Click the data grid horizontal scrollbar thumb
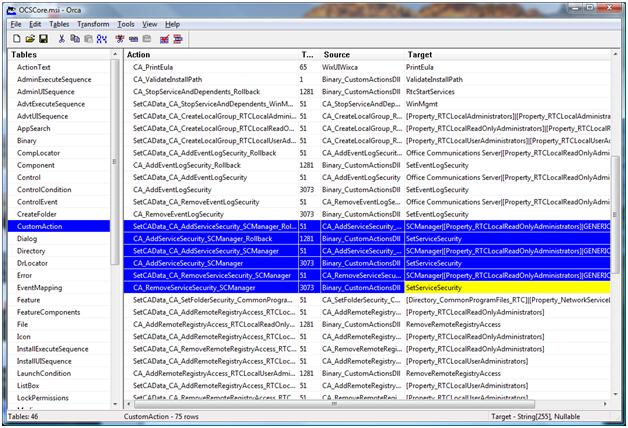 tap(333, 404)
